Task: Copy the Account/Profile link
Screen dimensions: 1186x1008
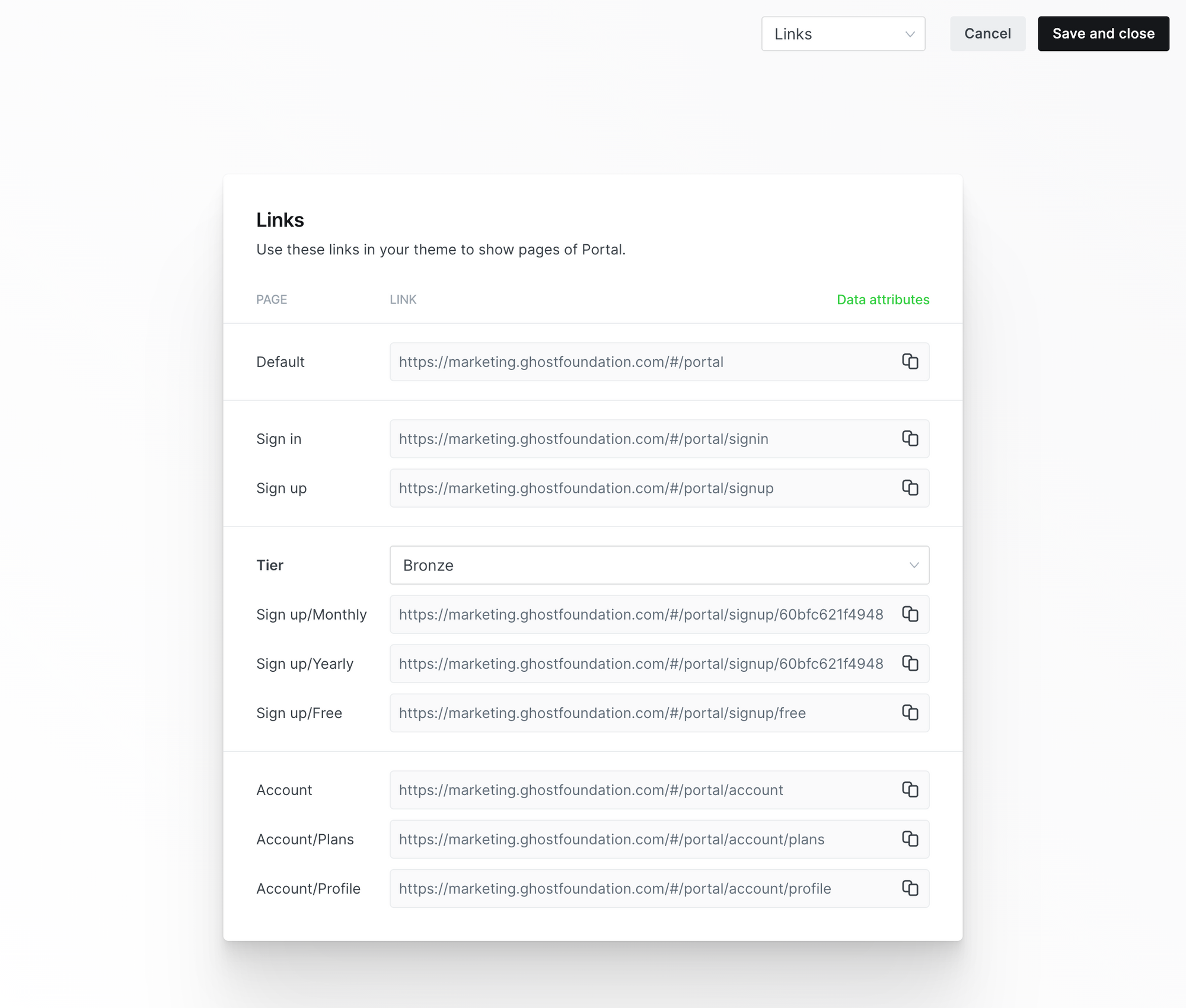Action: 910,888
